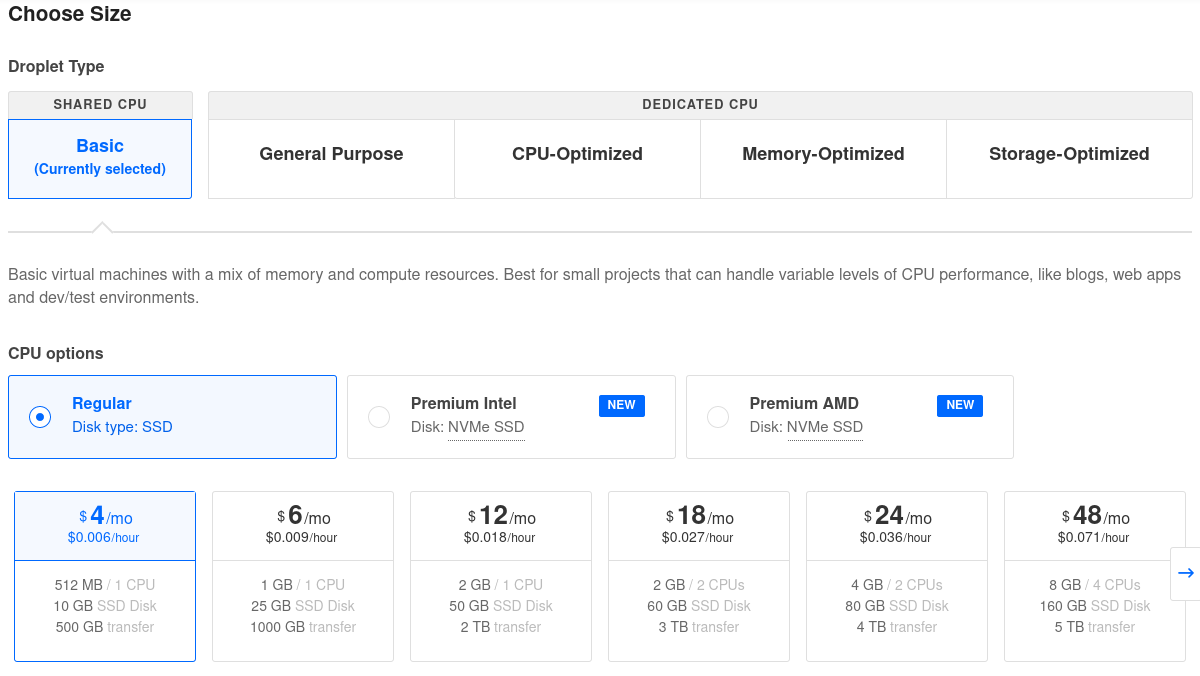Viewport: 1200px width, 676px height.
Task: Click the NEW badge on Premium AMD
Action: (x=960, y=405)
